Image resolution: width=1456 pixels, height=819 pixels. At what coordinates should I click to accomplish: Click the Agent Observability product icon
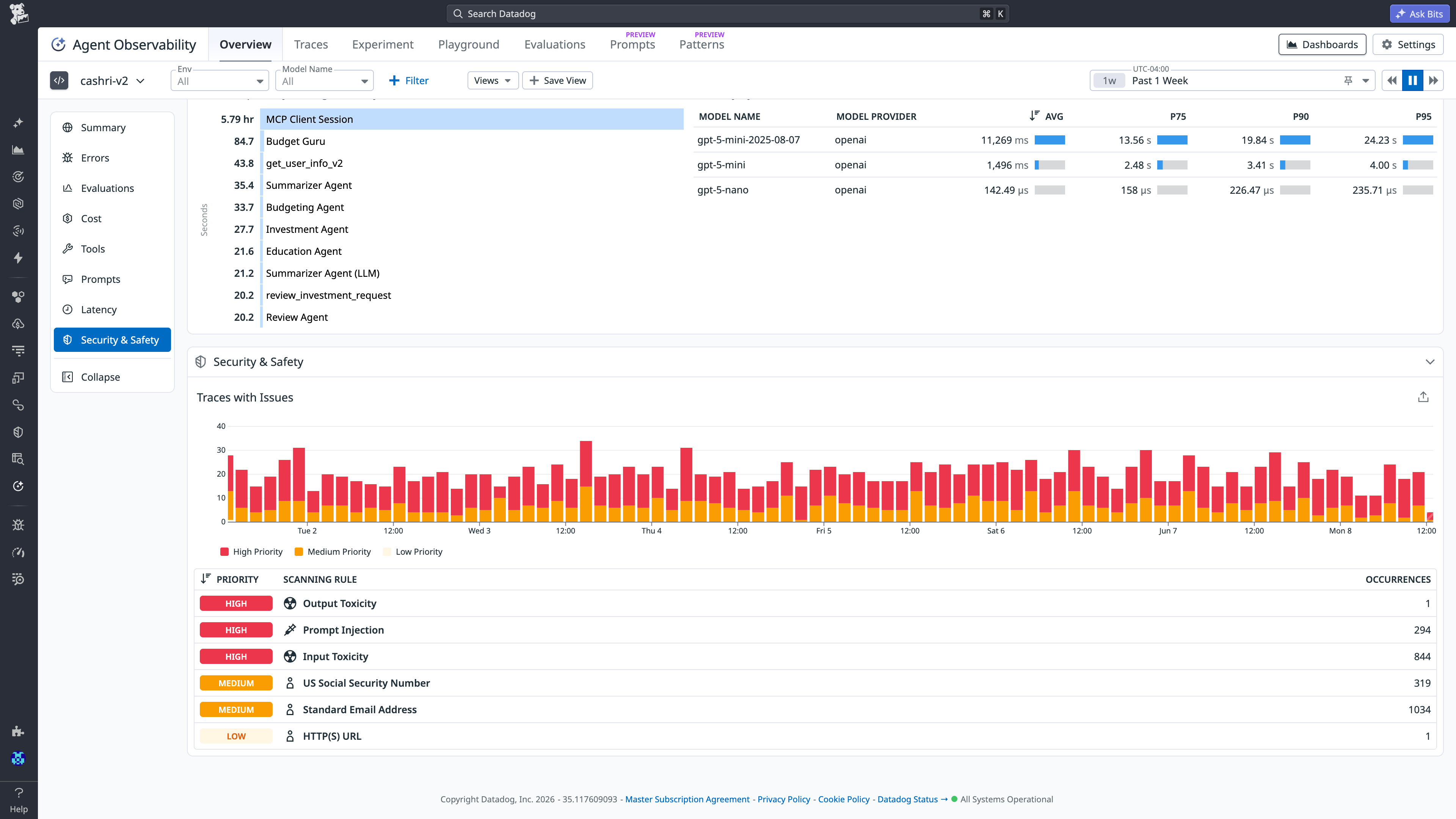coord(58,45)
